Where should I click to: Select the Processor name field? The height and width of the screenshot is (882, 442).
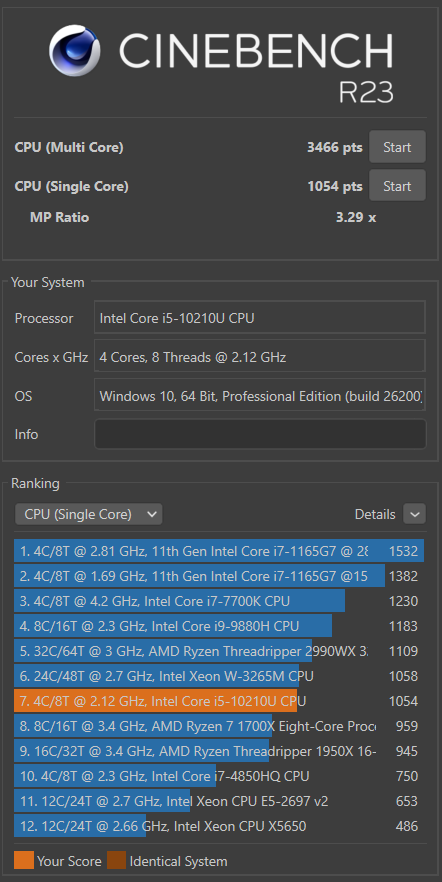[260, 318]
